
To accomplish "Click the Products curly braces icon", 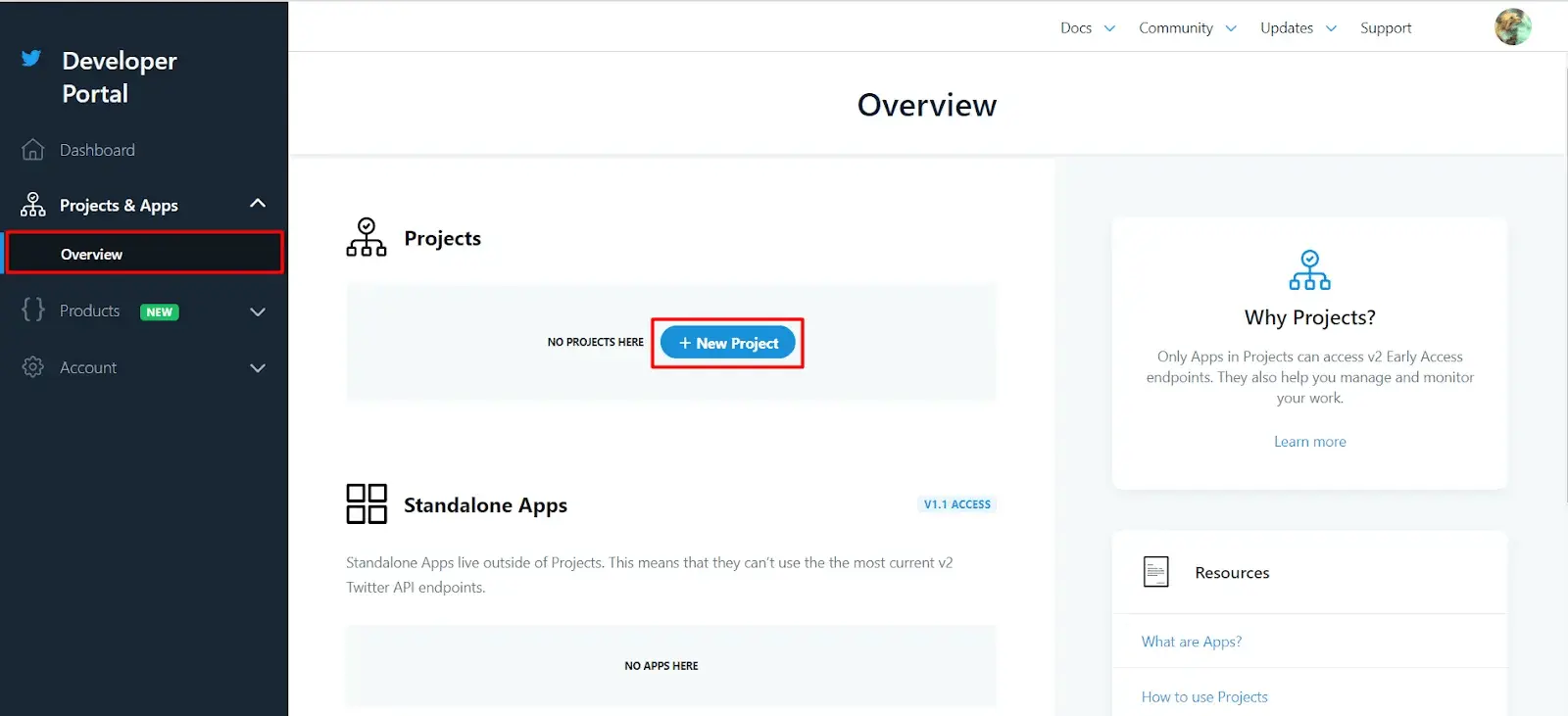I will (x=33, y=310).
